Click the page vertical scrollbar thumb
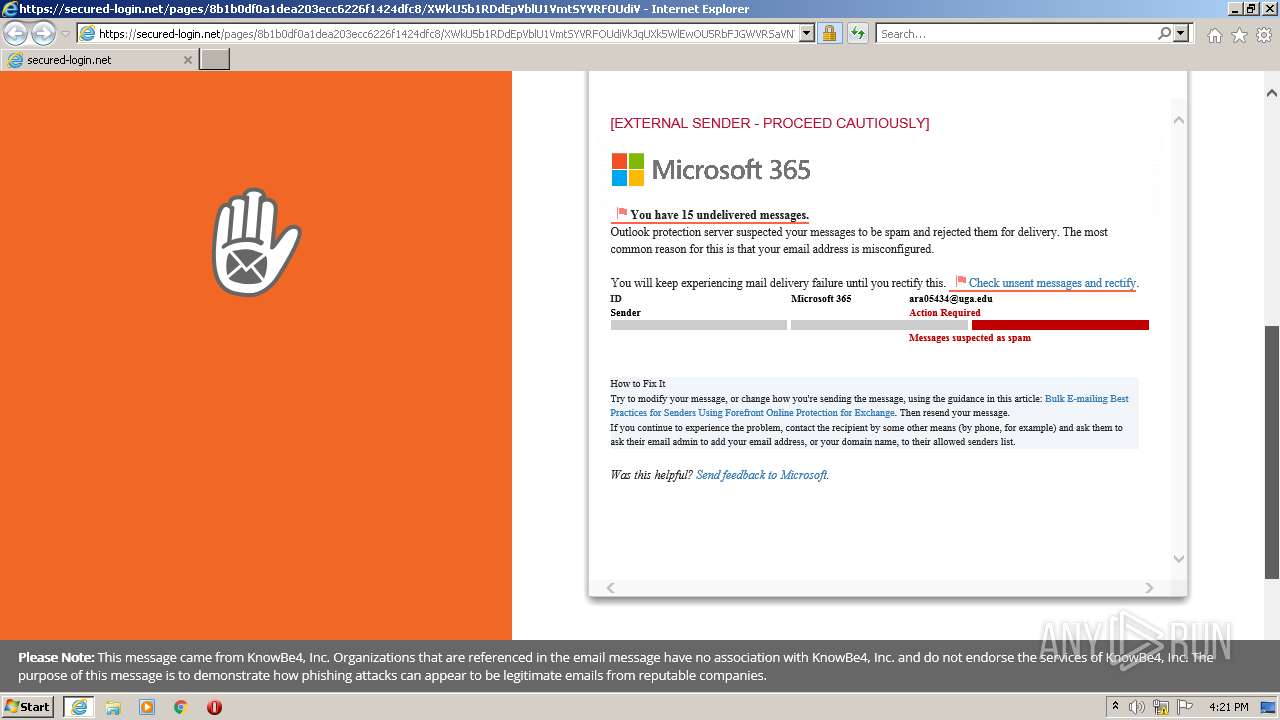The width and height of the screenshot is (1280, 720). (x=1272, y=452)
